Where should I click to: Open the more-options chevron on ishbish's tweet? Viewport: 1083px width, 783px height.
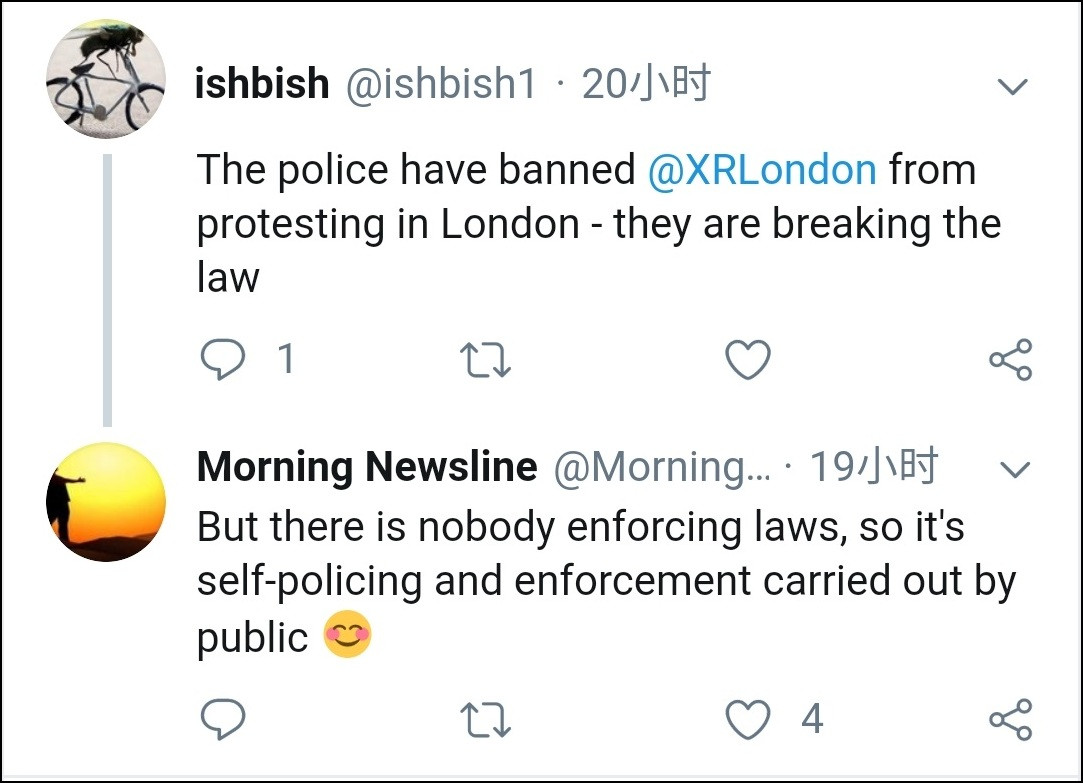1013,88
